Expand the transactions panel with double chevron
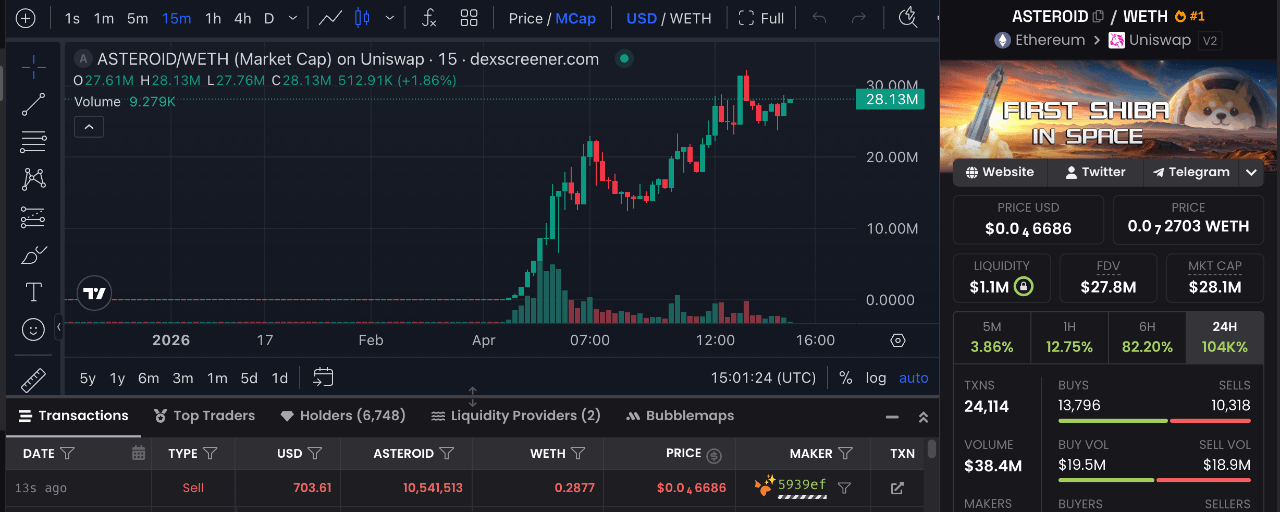Image resolution: width=1280 pixels, height=512 pixels. tap(923, 417)
